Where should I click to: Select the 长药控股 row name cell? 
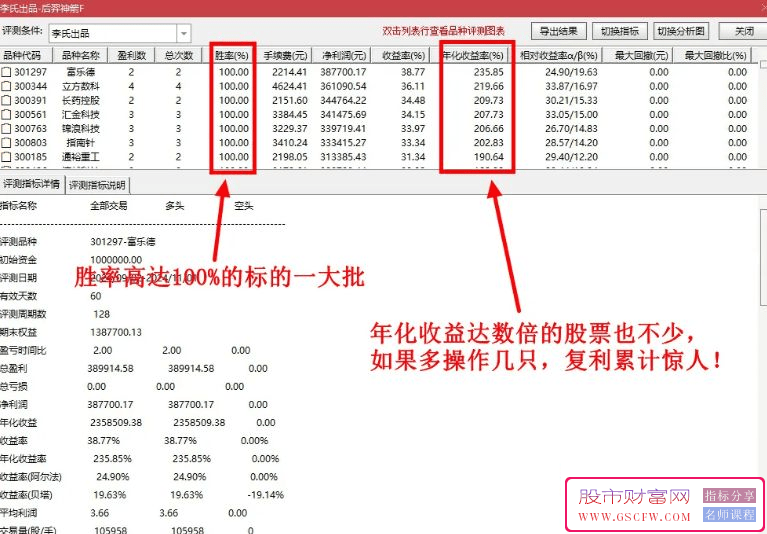coord(81,101)
